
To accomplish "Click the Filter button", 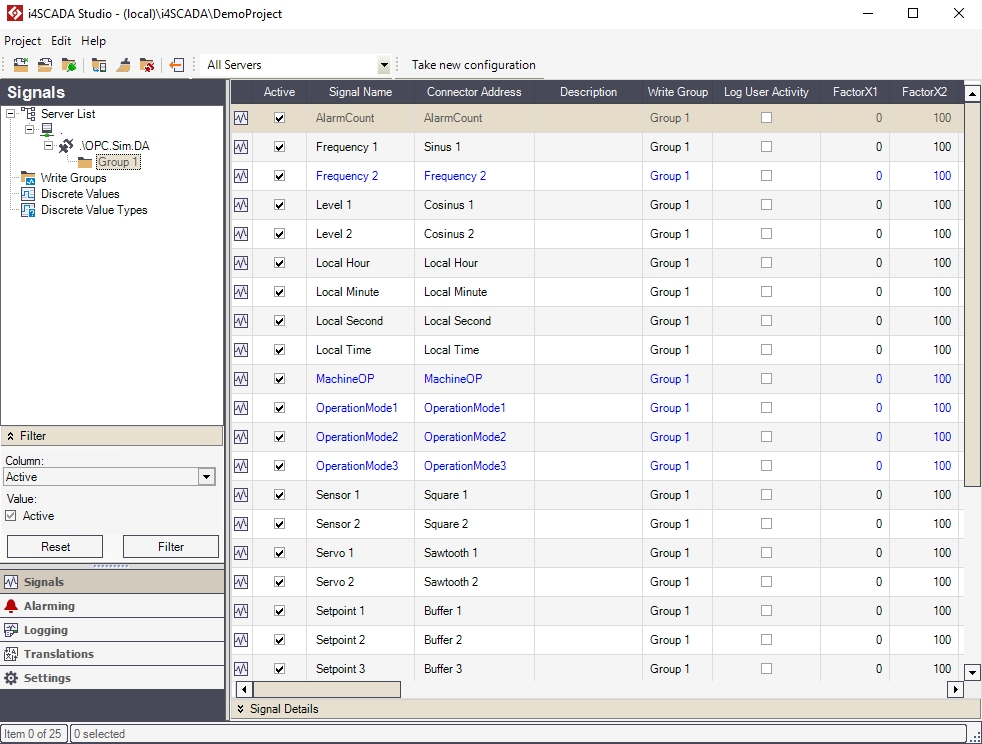I will [x=171, y=546].
